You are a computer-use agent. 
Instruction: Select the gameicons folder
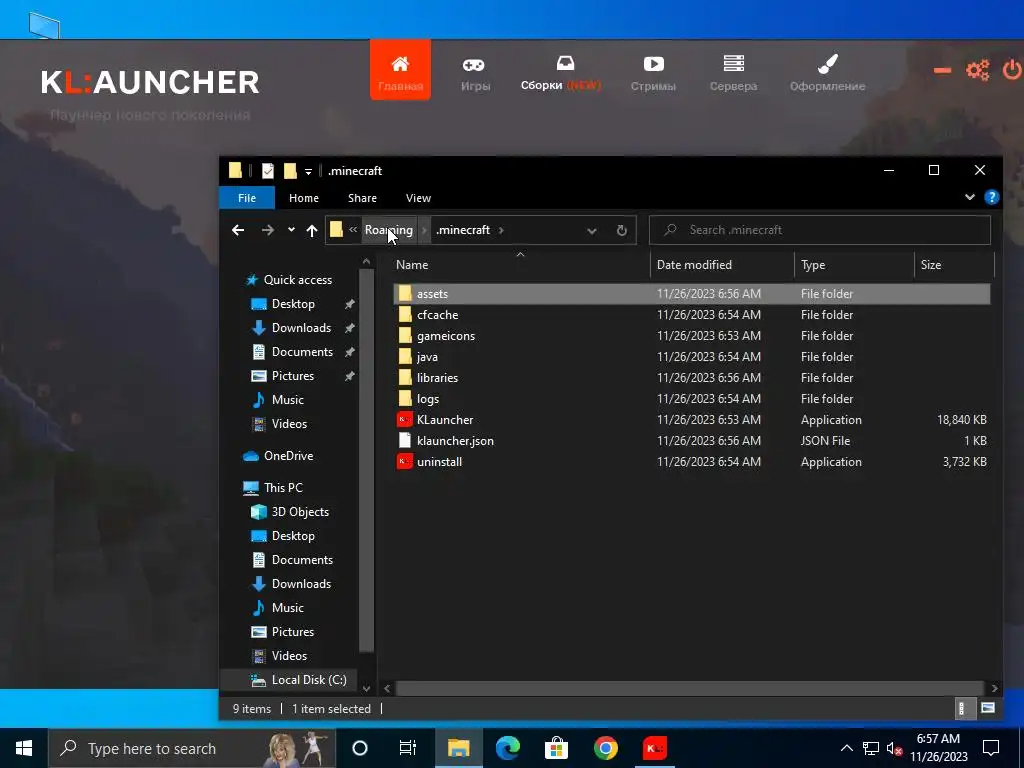692,336
